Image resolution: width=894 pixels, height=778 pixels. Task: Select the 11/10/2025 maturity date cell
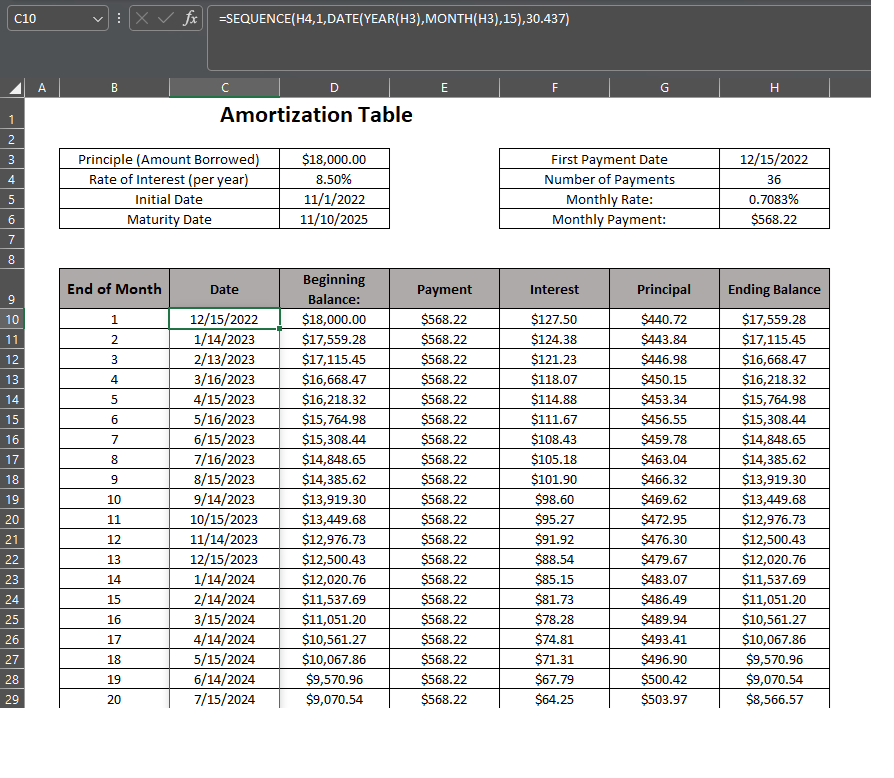(334, 219)
